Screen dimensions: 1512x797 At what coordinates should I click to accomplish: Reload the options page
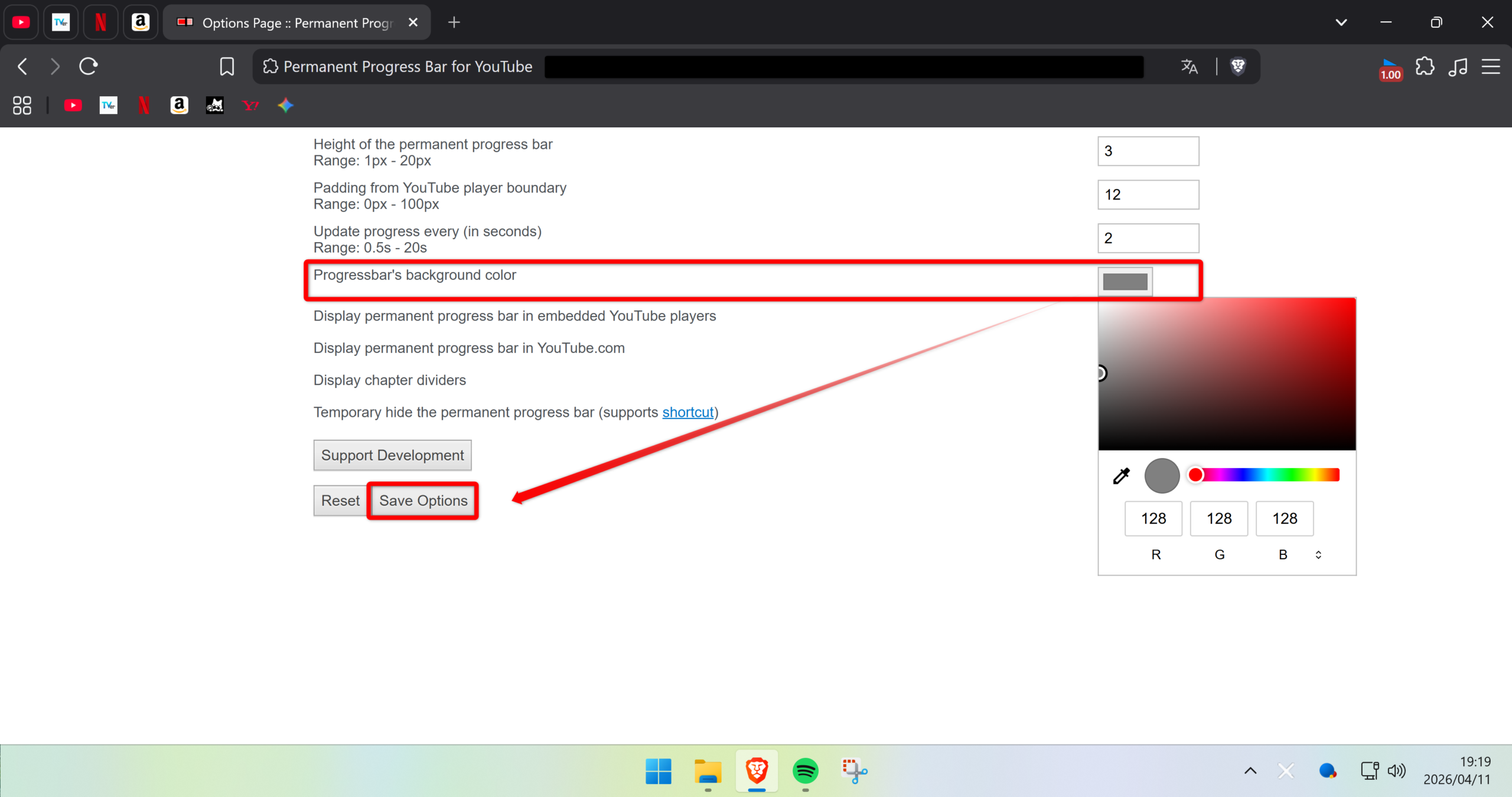tap(89, 67)
